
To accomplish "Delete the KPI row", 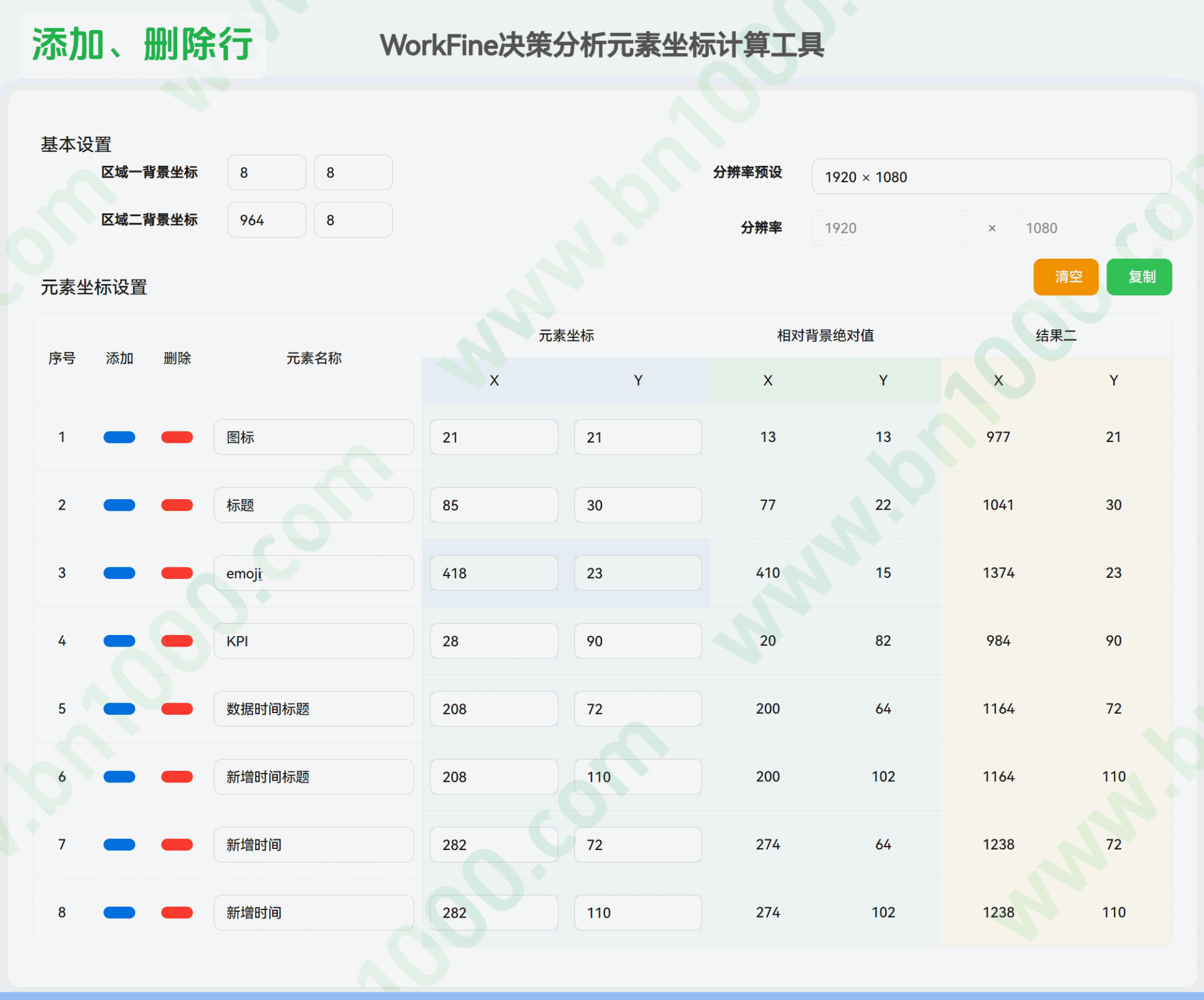I will pos(177,641).
